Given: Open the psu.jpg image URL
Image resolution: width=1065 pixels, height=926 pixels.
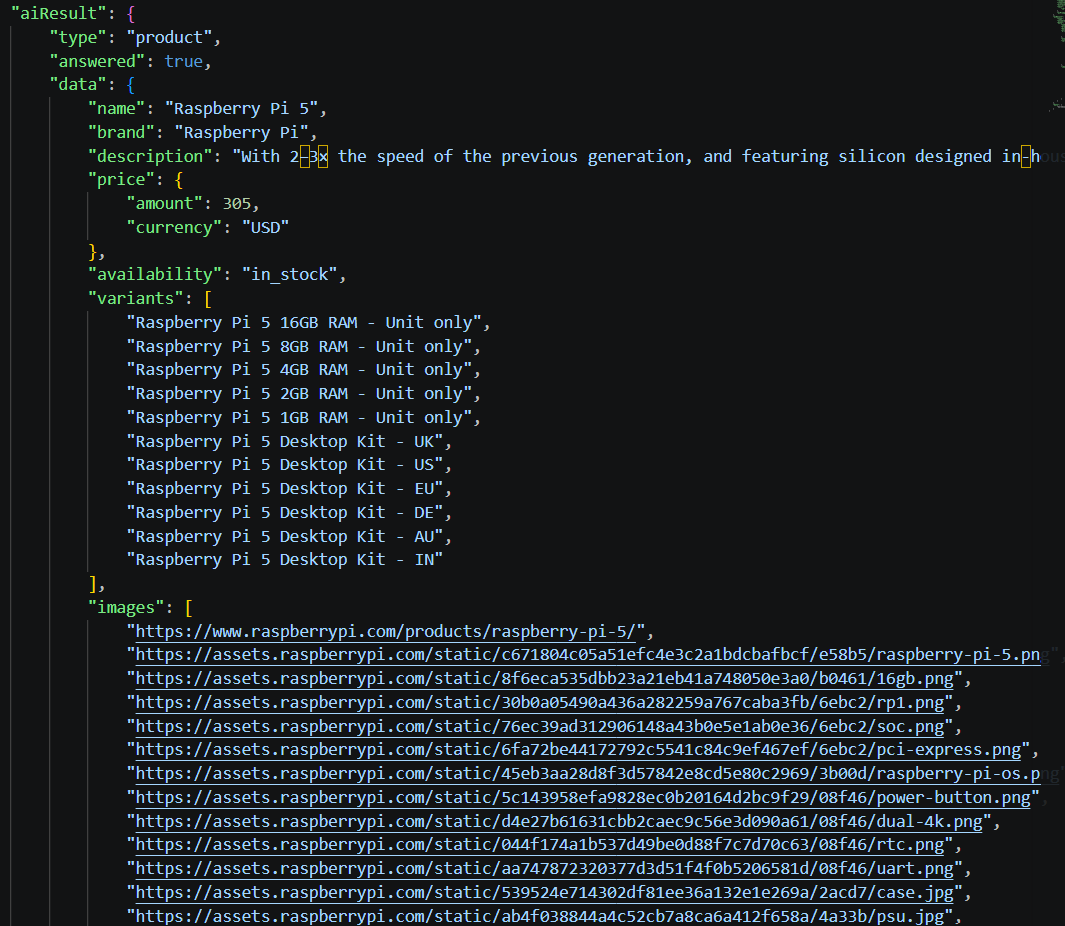Looking at the screenshot, I should click(540, 916).
